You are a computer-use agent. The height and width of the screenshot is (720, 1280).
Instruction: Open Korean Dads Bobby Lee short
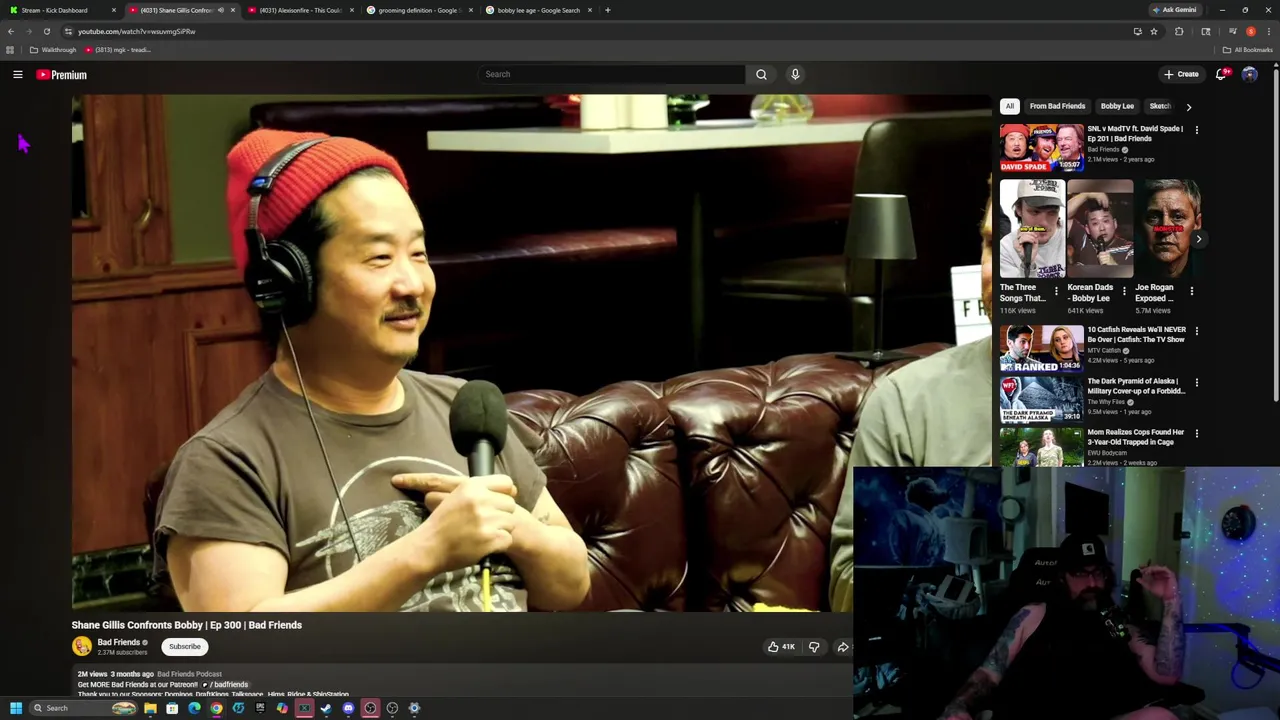pyautogui.click(x=1100, y=229)
